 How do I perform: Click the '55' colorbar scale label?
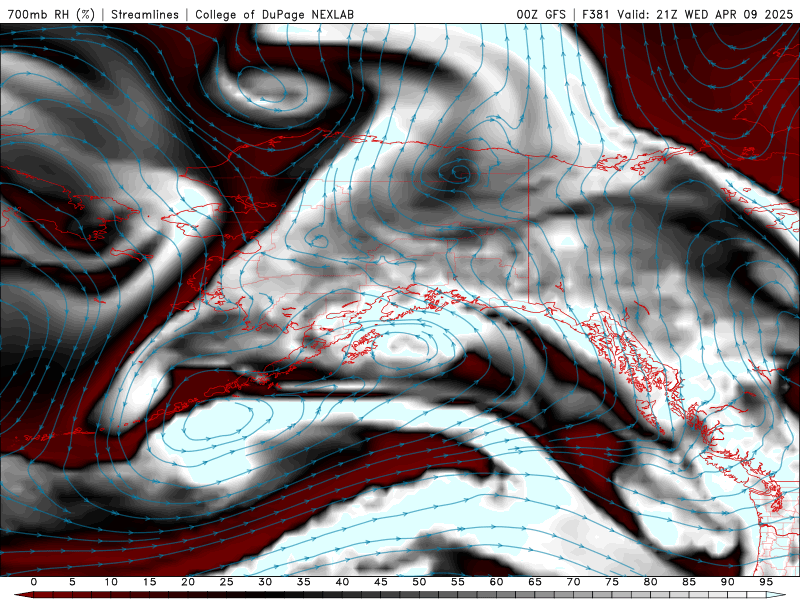tap(458, 582)
